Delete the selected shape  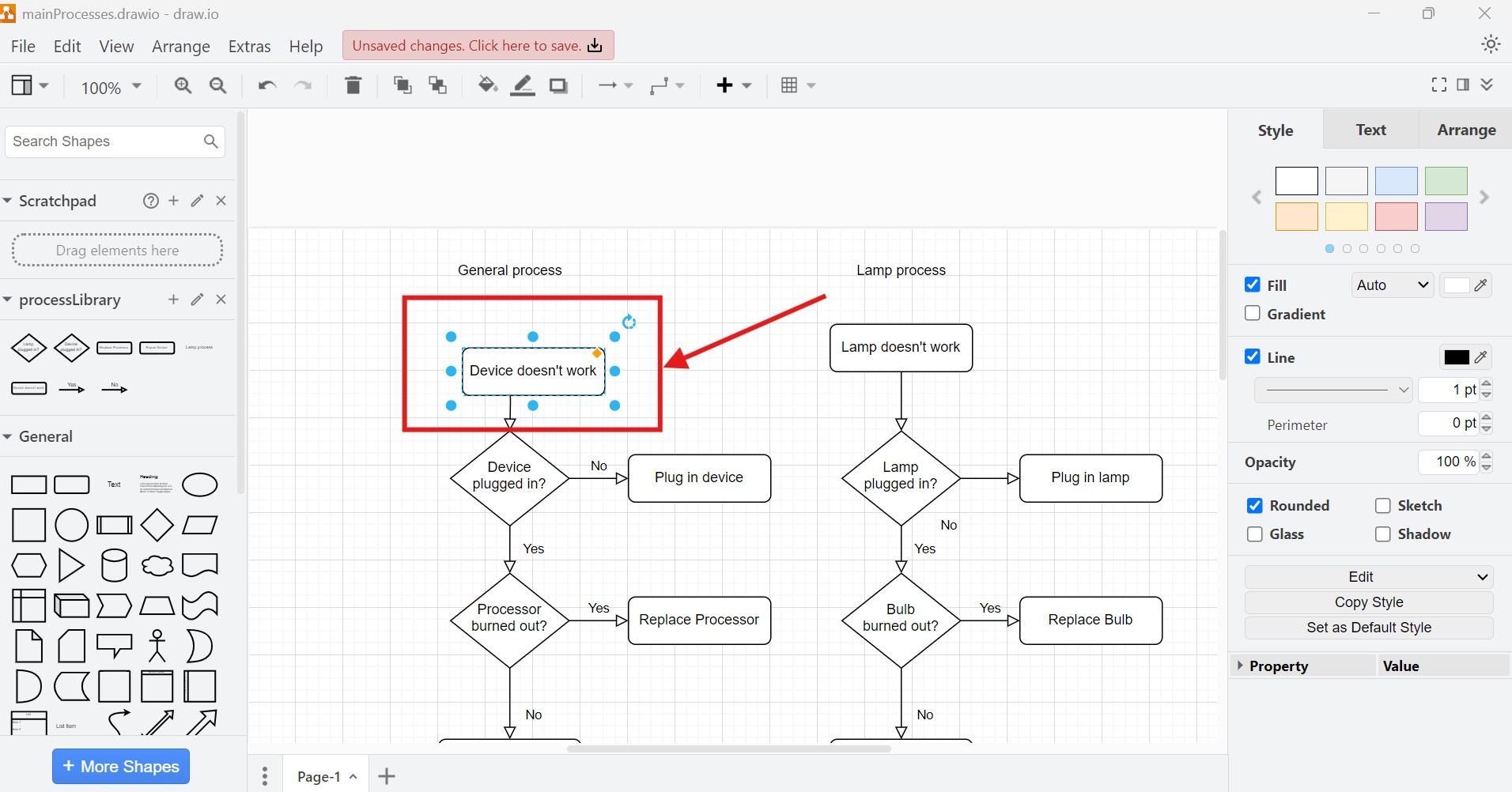tap(353, 85)
